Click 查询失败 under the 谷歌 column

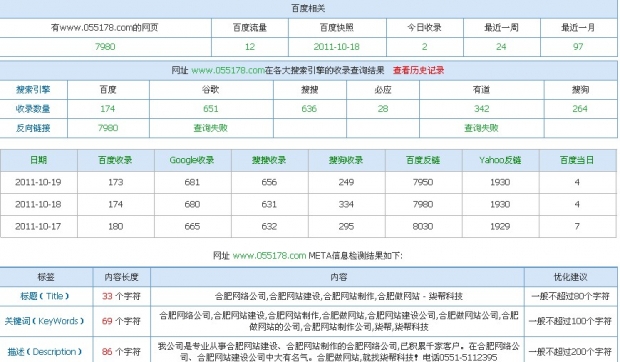point(210,128)
